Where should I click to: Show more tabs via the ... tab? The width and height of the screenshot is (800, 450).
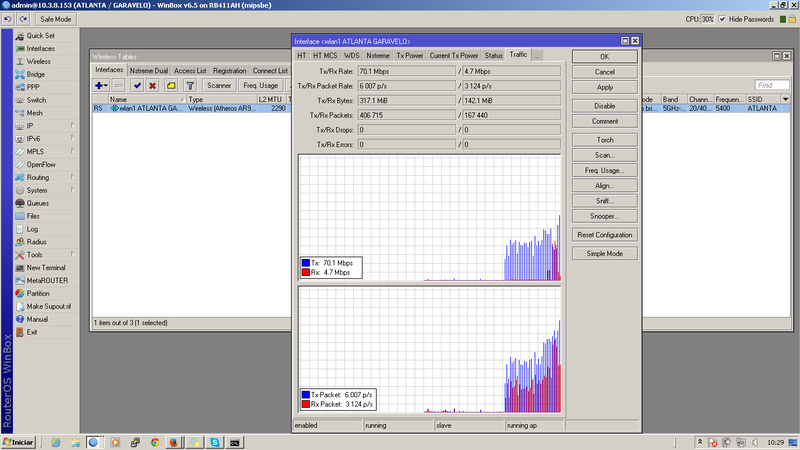[536, 56]
